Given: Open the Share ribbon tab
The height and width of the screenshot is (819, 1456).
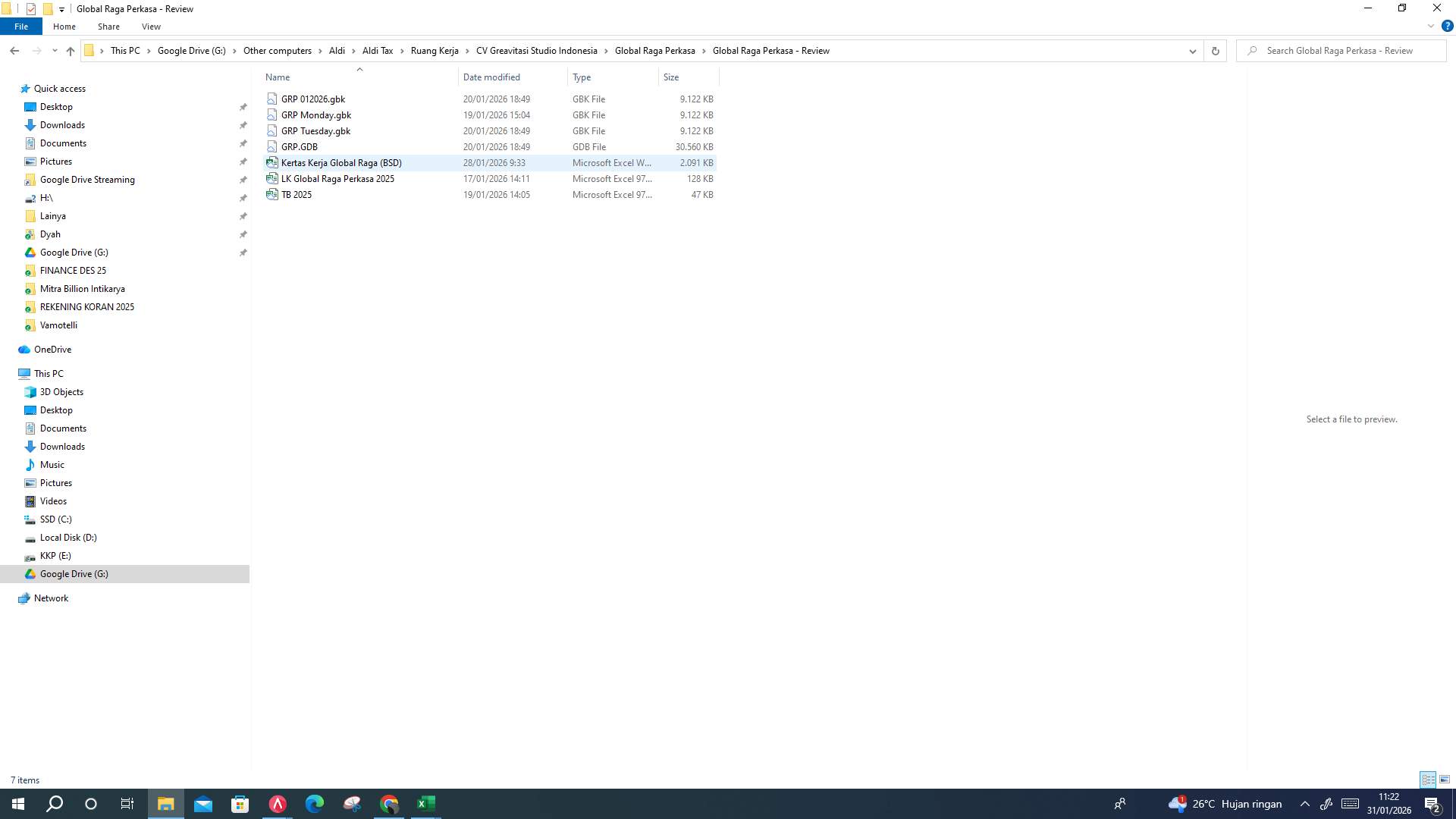Looking at the screenshot, I should pos(108,26).
